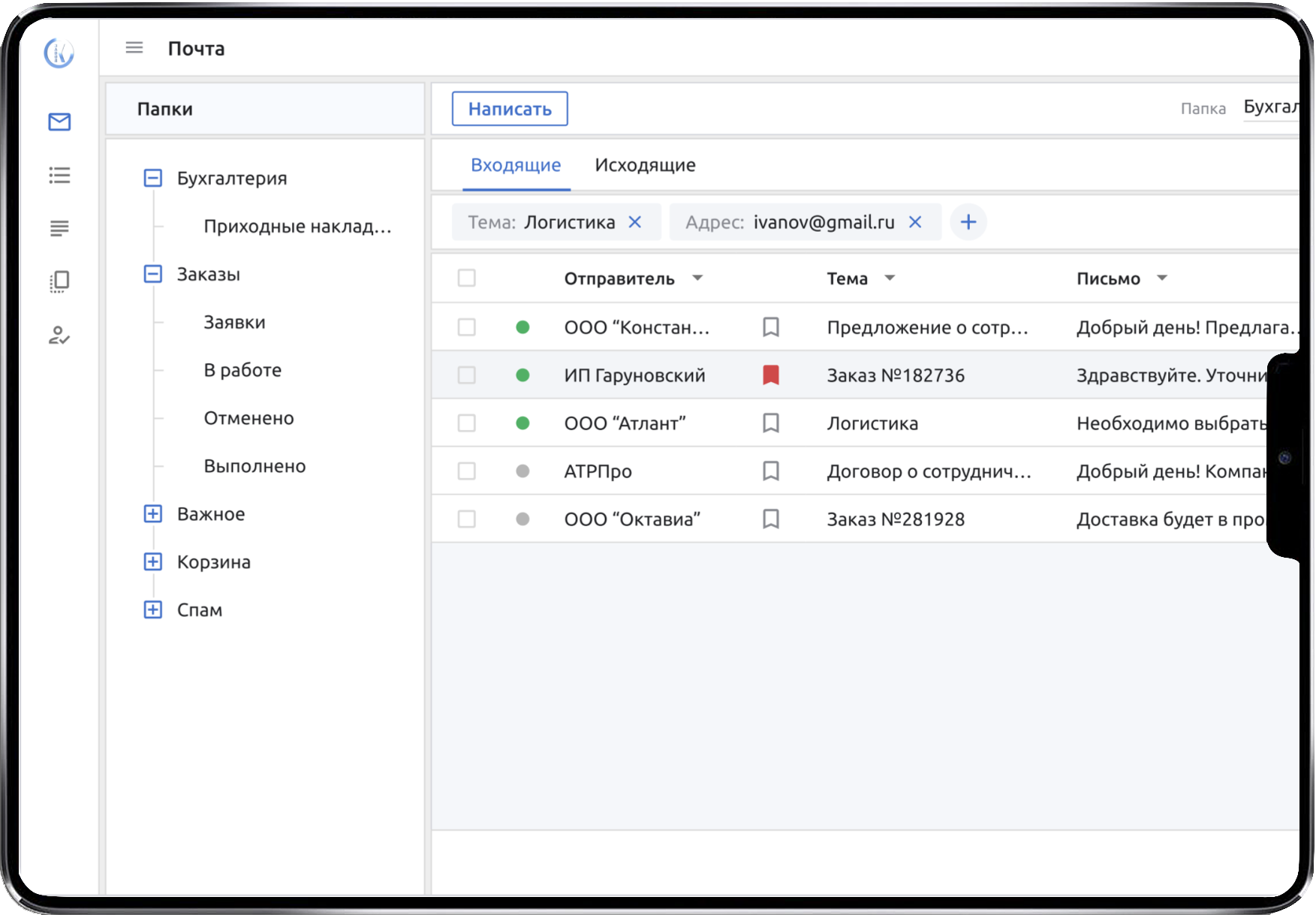Remove the Тема: Логистика filter
Image resolution: width=1316 pixels, height=915 pixels.
point(635,222)
